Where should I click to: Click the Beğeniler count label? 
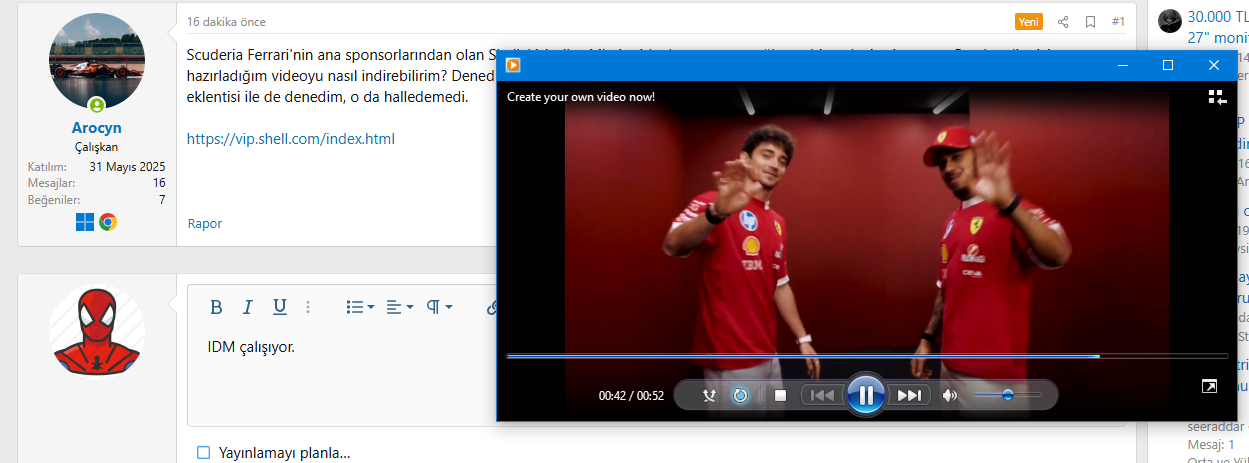point(54,200)
